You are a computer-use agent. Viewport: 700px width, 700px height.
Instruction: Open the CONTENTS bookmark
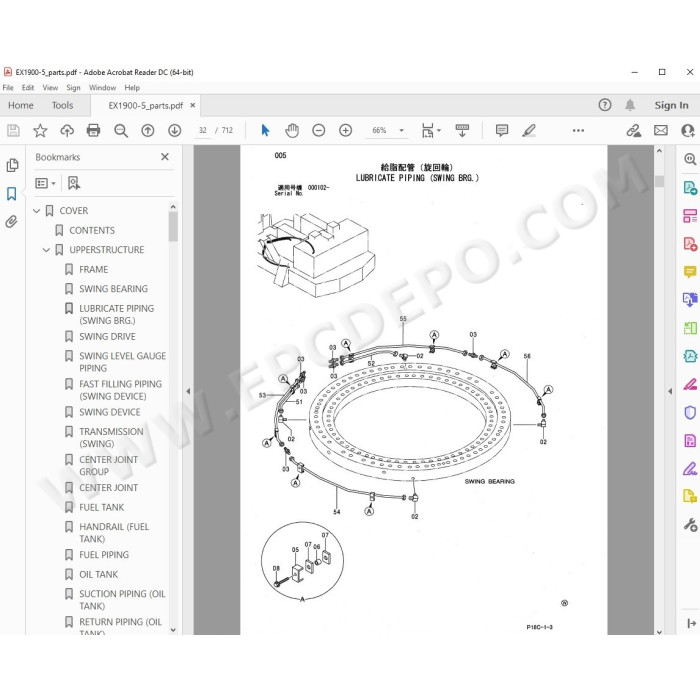92,230
